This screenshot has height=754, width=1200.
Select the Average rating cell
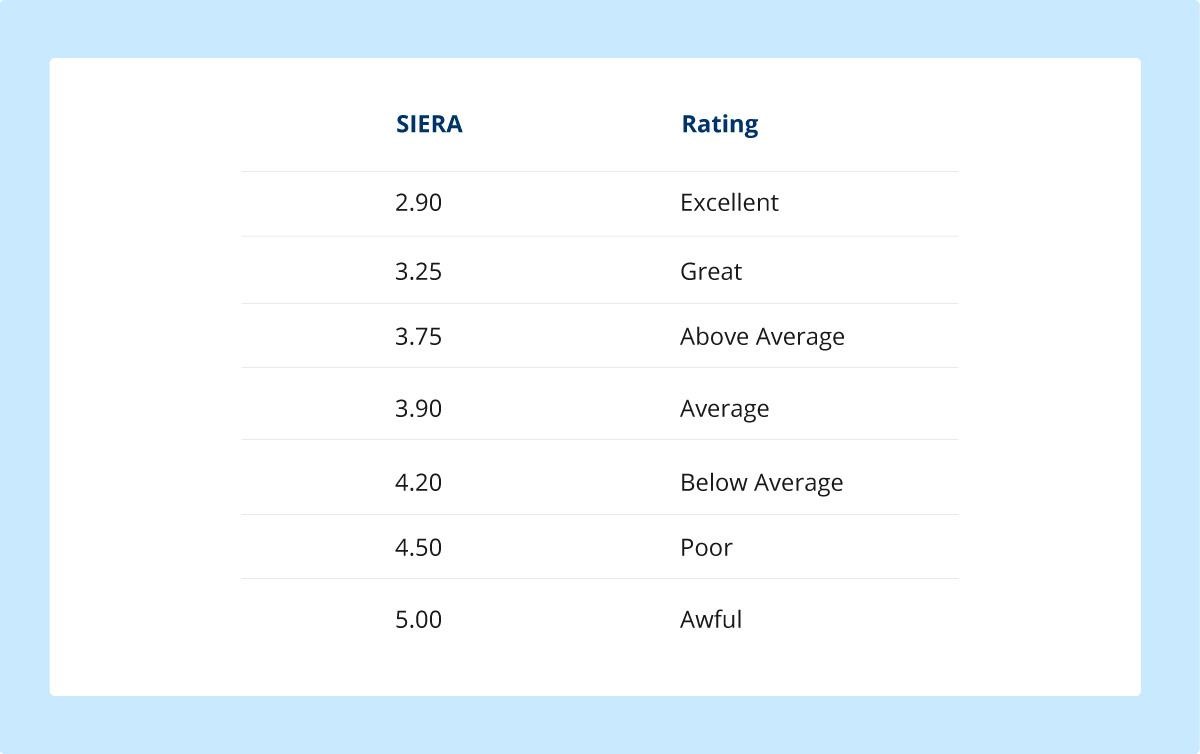pyautogui.click(x=724, y=409)
